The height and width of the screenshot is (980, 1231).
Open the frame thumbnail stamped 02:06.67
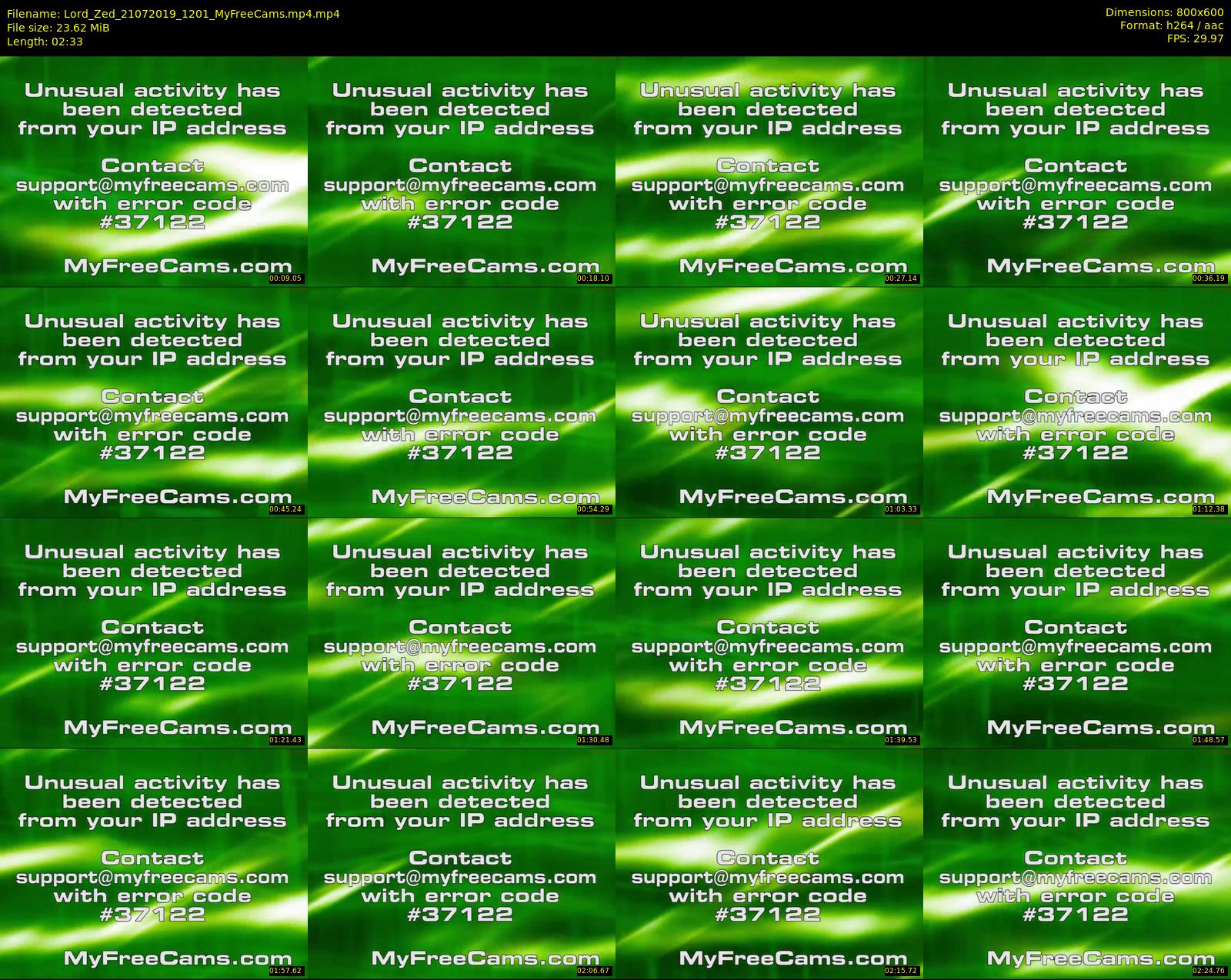(x=462, y=863)
